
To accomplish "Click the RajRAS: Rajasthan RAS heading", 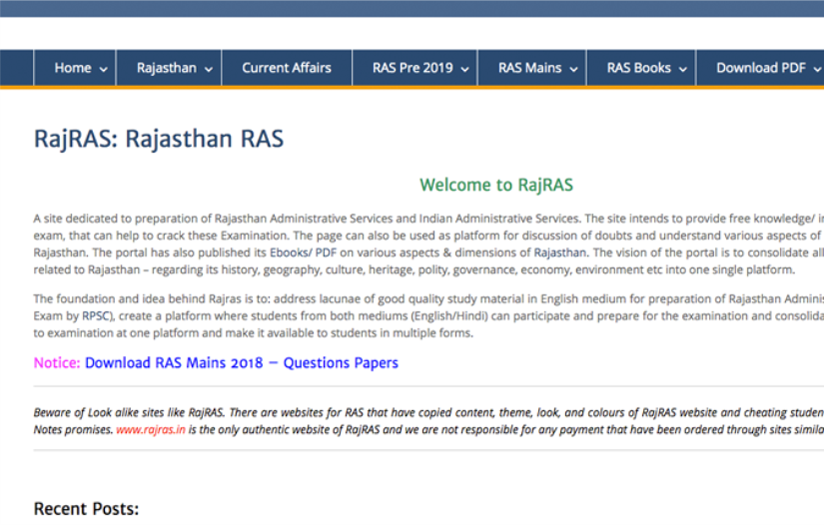I will coord(159,139).
